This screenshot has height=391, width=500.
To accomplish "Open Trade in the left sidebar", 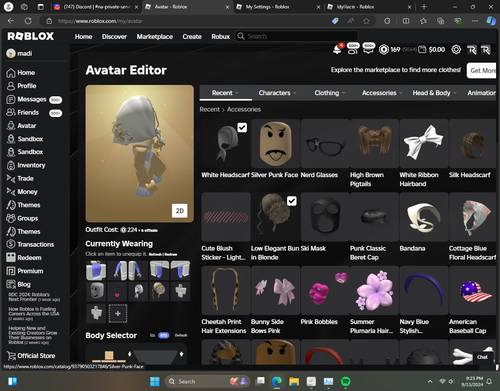I will click(x=20, y=178).
